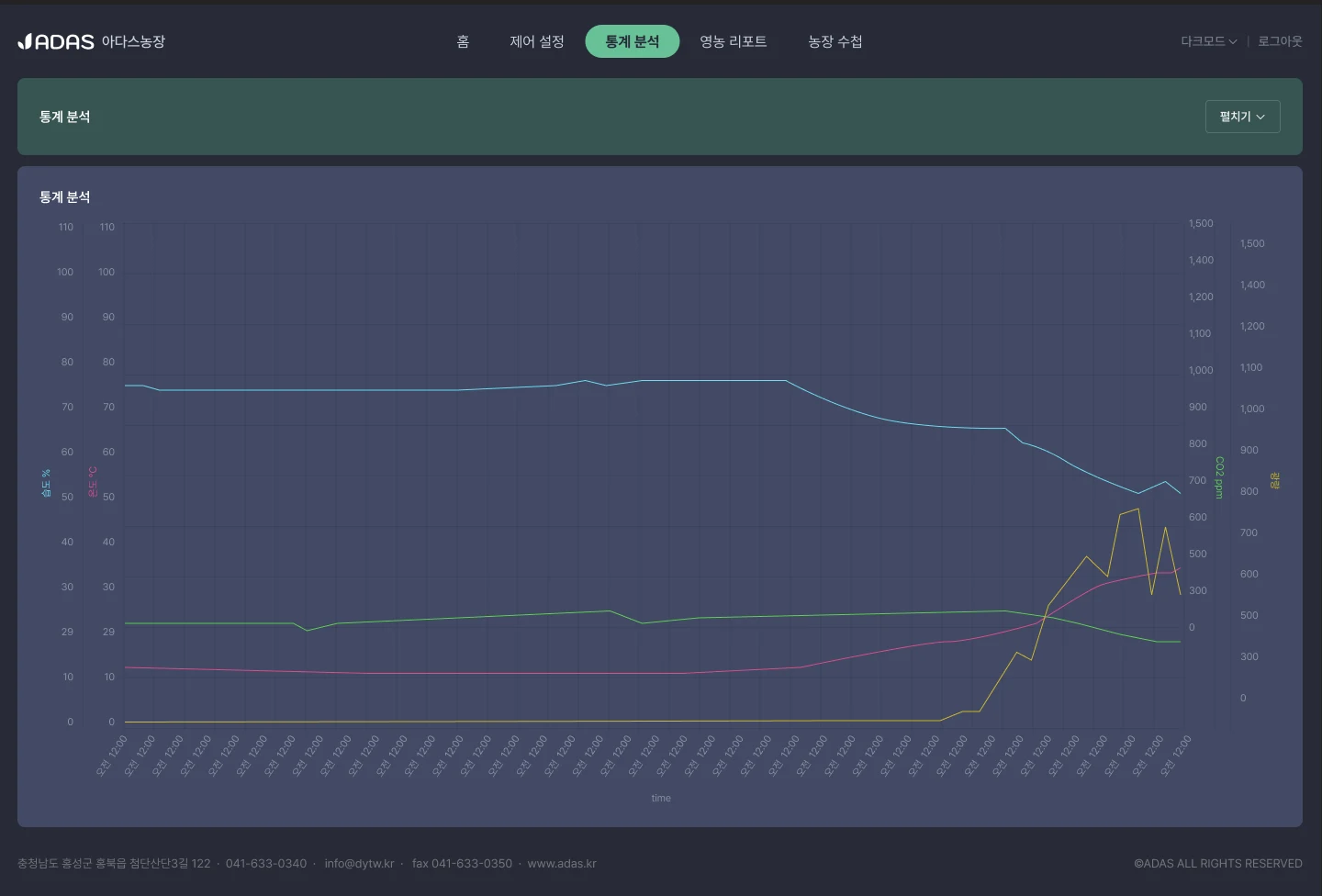The height and width of the screenshot is (896, 1322).
Task: Click the fax 041-633-0350 text
Action: click(x=462, y=864)
